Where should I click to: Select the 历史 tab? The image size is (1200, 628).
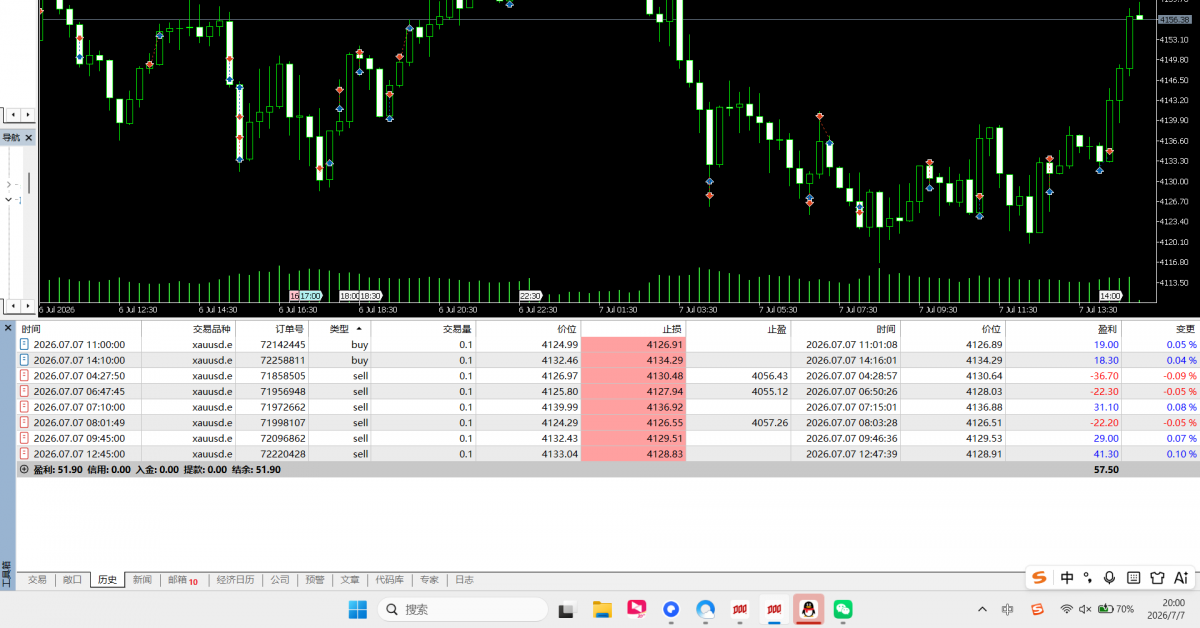point(107,580)
